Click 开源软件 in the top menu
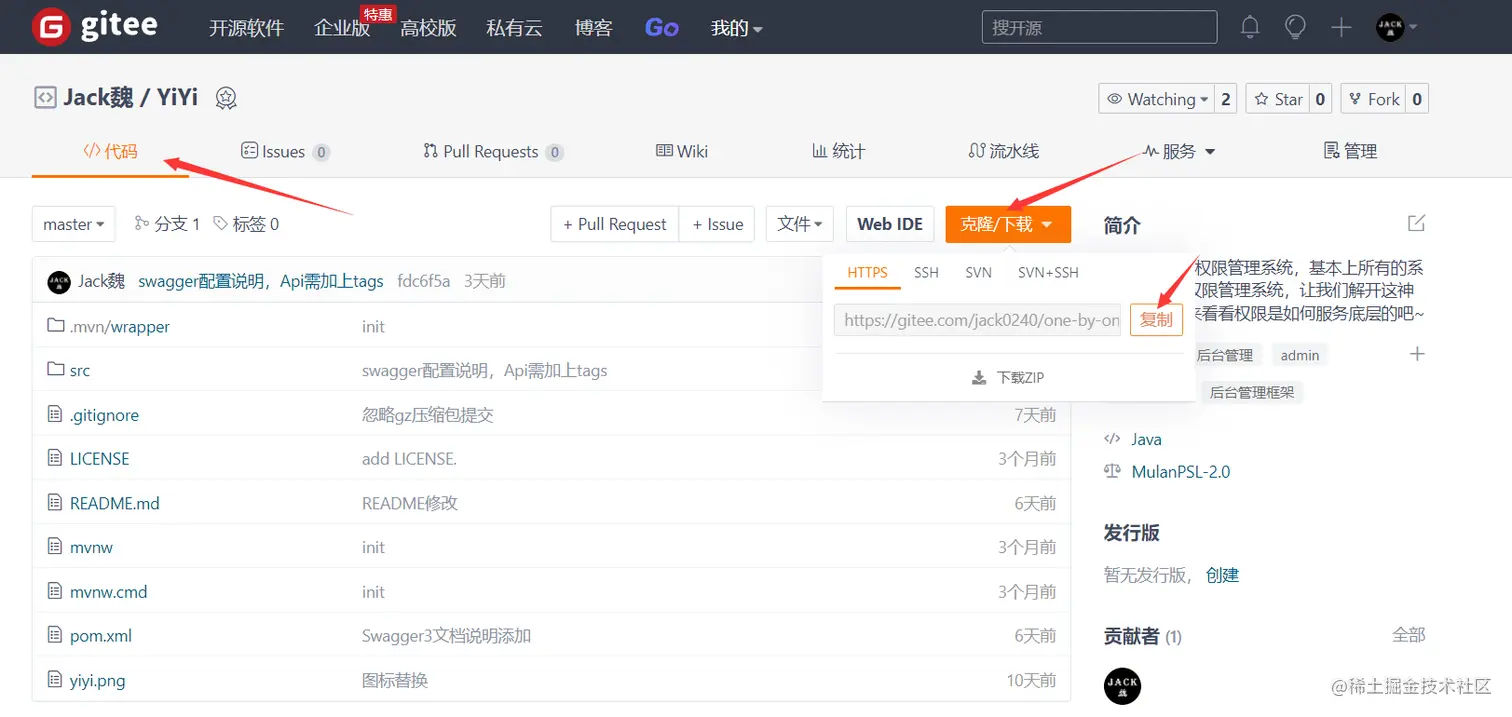The width and height of the screenshot is (1512, 717). [247, 28]
